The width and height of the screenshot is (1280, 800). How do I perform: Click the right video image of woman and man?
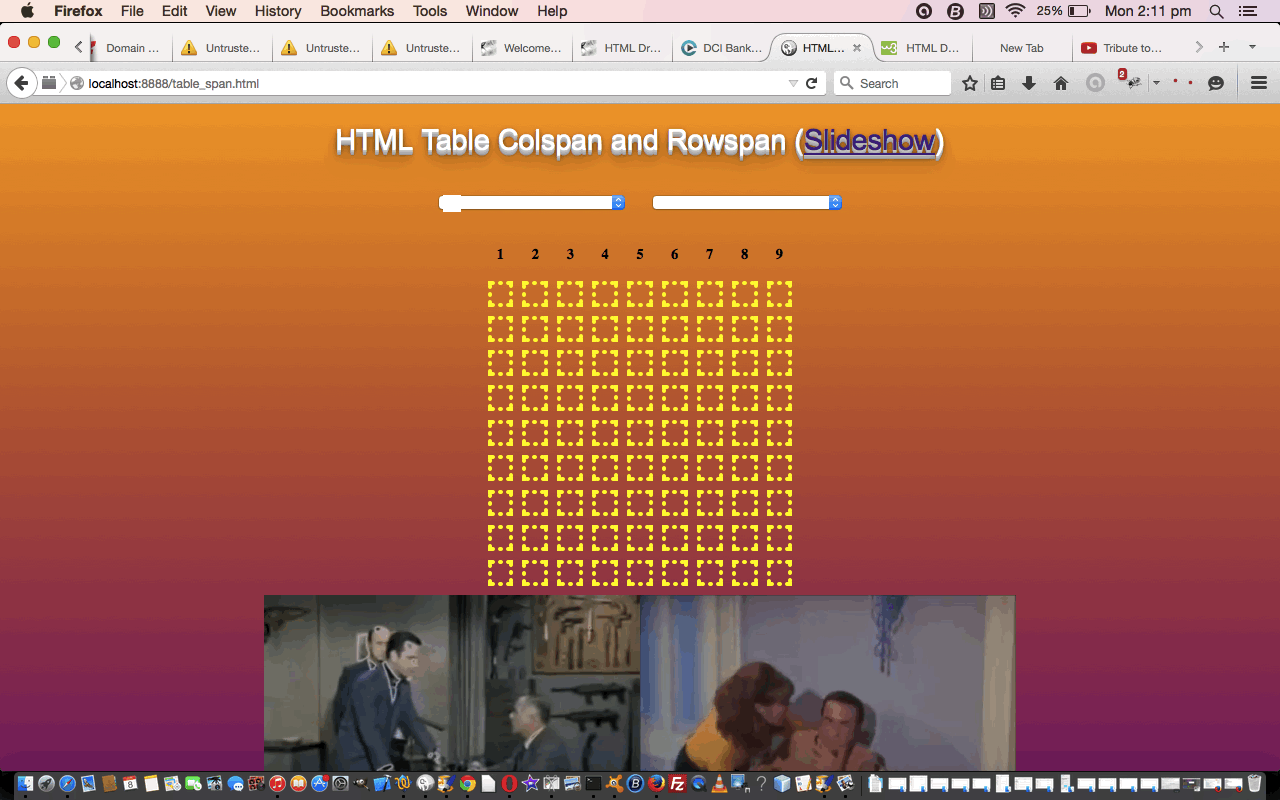[x=827, y=683]
